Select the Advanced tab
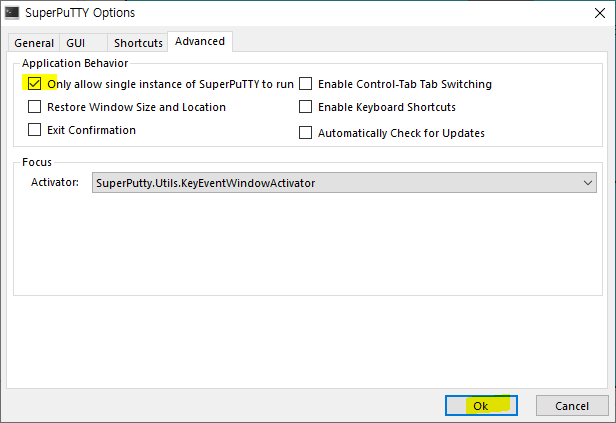 (x=200, y=41)
